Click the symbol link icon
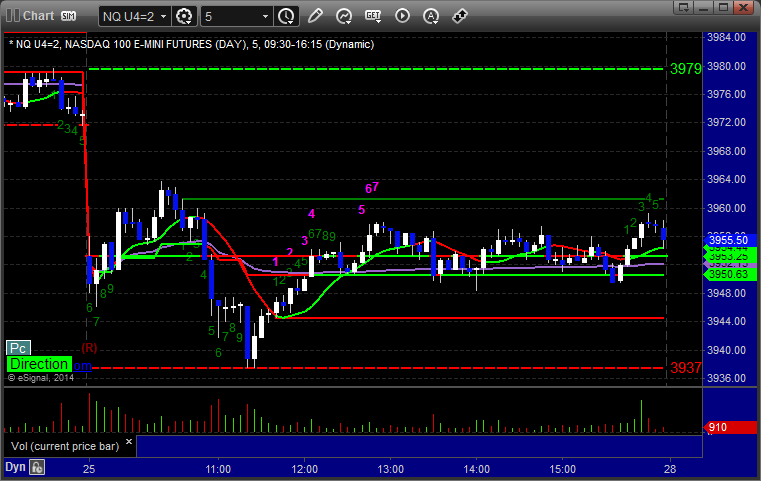Viewport: 761px width, 481px height. click(x=460, y=16)
